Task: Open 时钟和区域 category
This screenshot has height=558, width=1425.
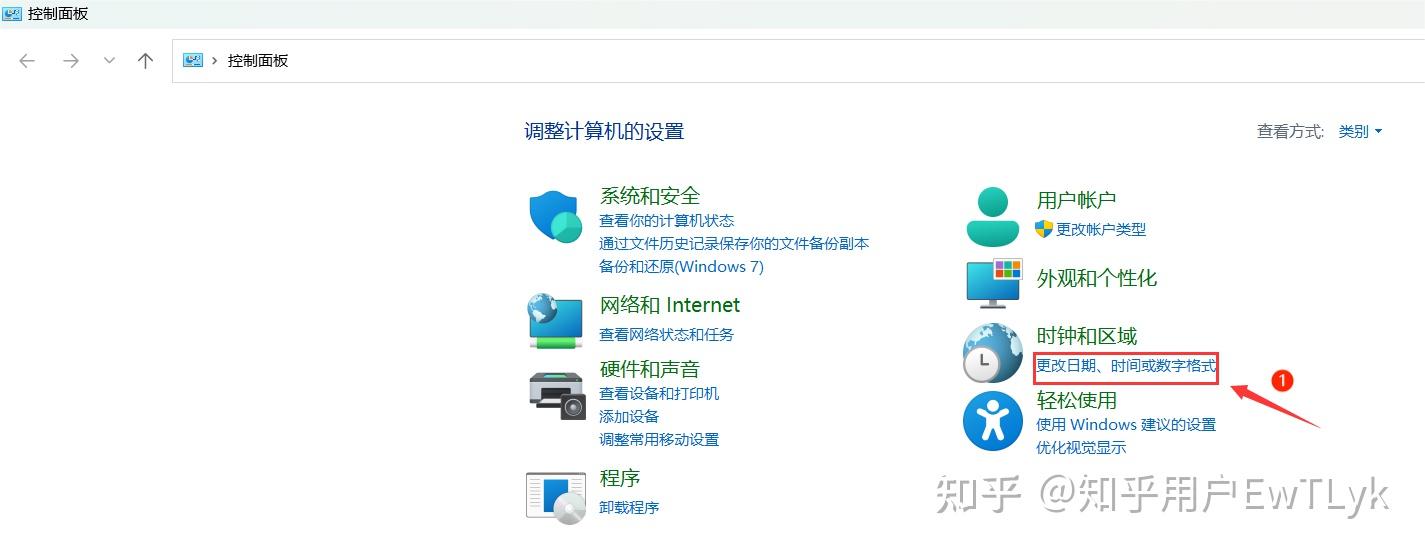Action: point(1087,336)
